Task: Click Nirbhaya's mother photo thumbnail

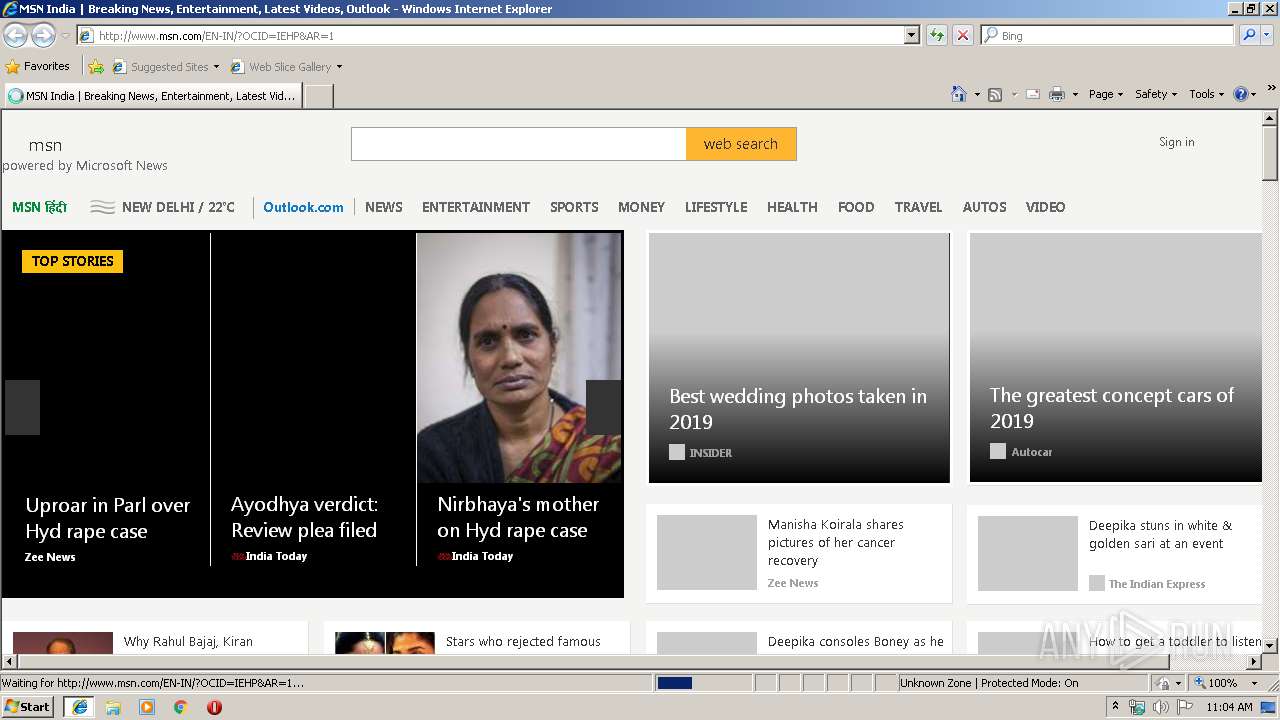Action: click(519, 358)
